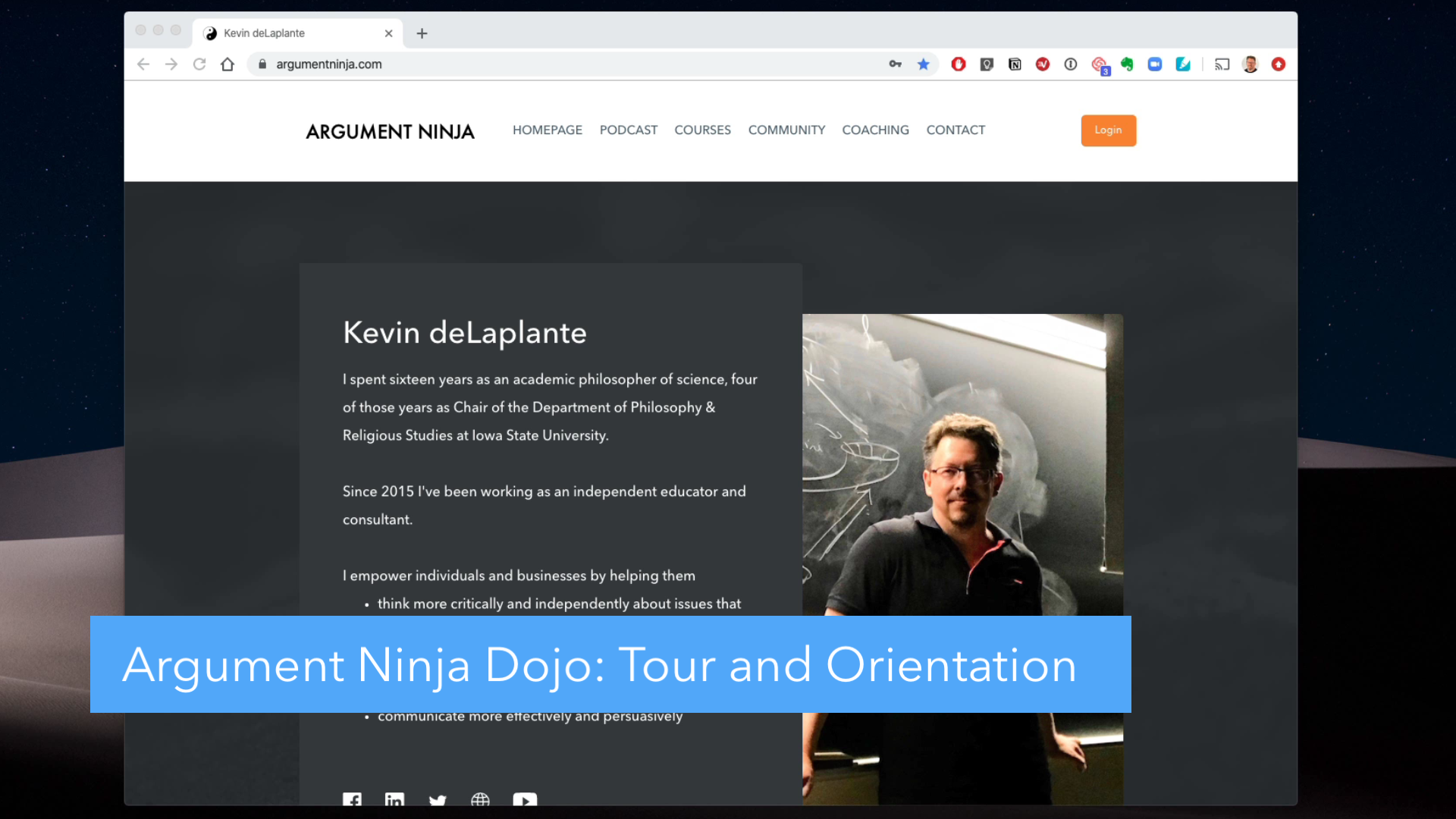Click the red update arrow icon
The height and width of the screenshot is (819, 1456).
coord(1279,64)
